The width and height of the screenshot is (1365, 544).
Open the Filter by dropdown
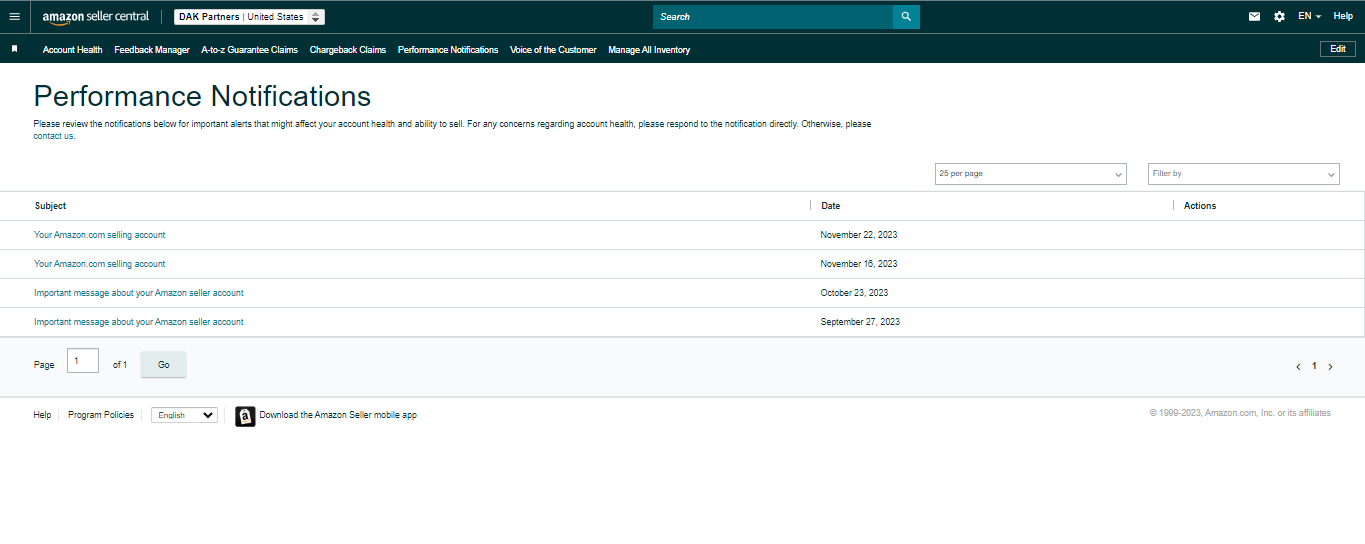(1243, 174)
